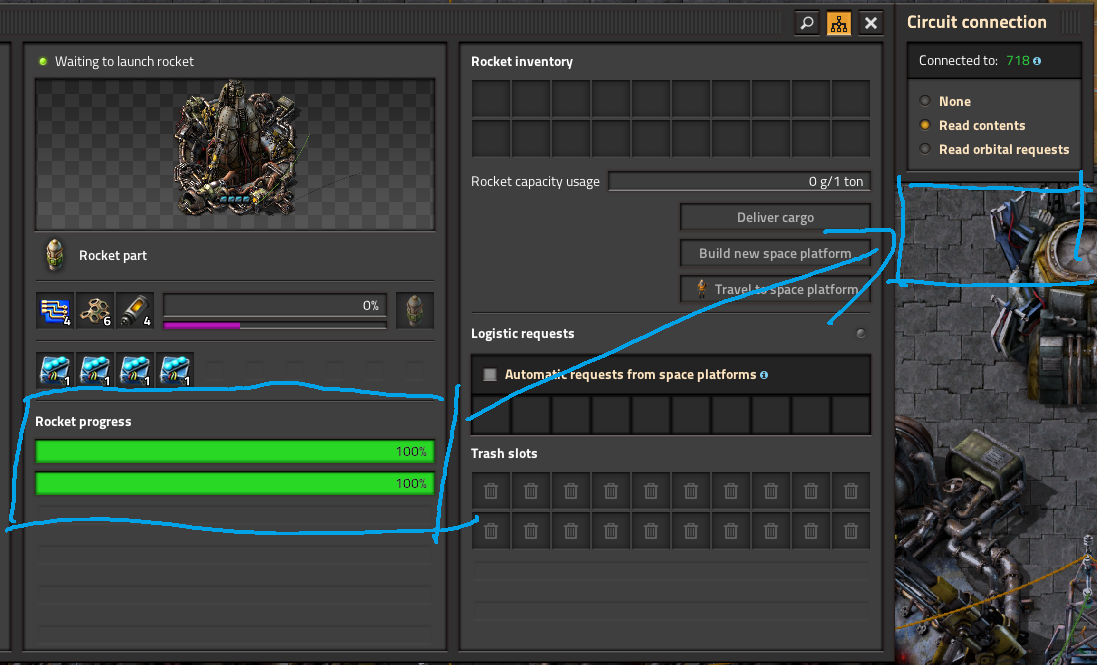Click the first green rocket progress bar
1097x665 pixels.
(x=235, y=452)
